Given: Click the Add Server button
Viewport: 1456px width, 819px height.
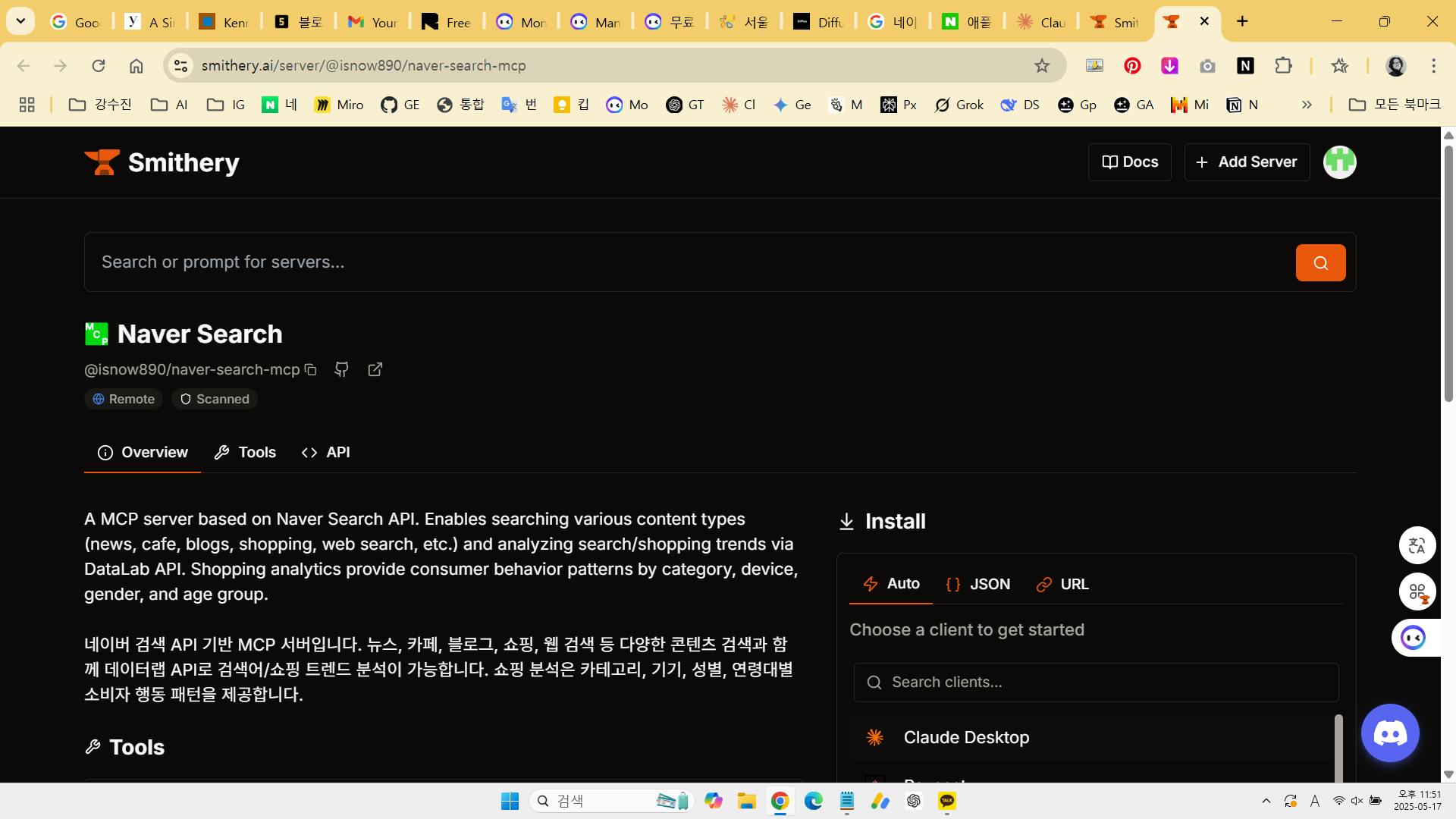Looking at the screenshot, I should [x=1247, y=162].
